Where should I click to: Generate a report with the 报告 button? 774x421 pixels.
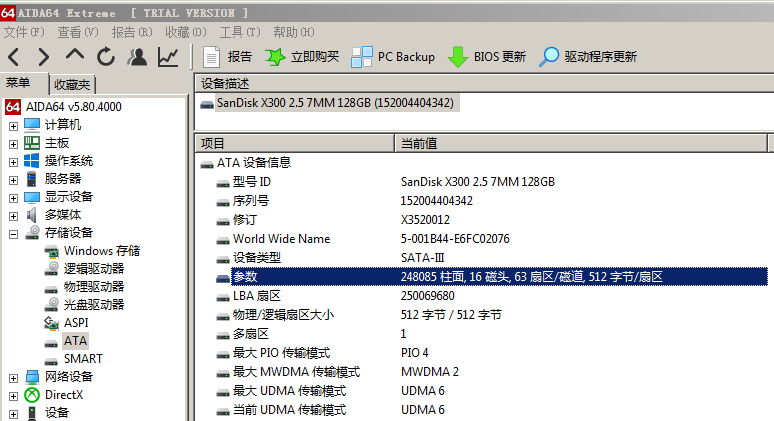coord(228,57)
